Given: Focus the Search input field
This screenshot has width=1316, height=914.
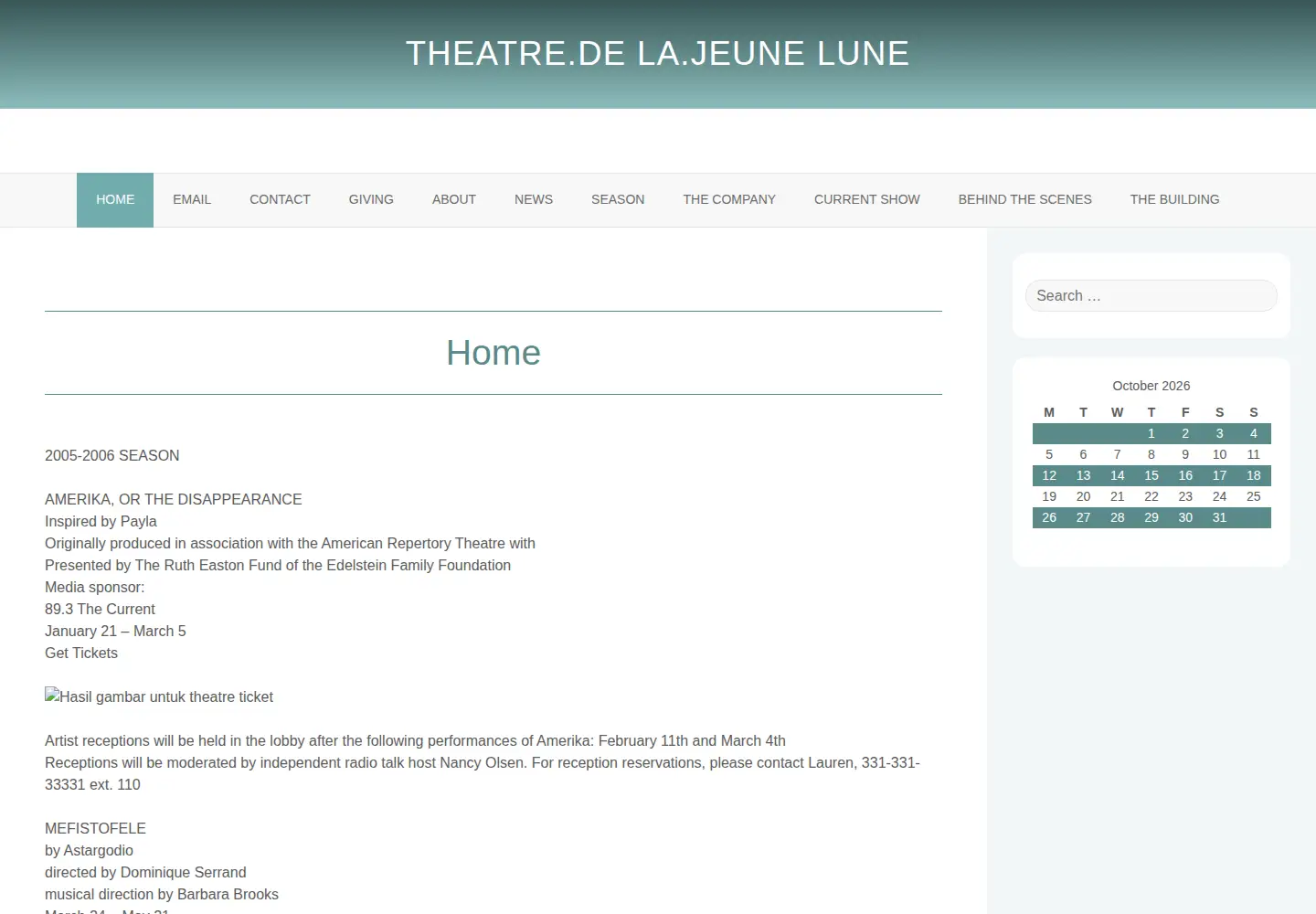Looking at the screenshot, I should [x=1151, y=295].
